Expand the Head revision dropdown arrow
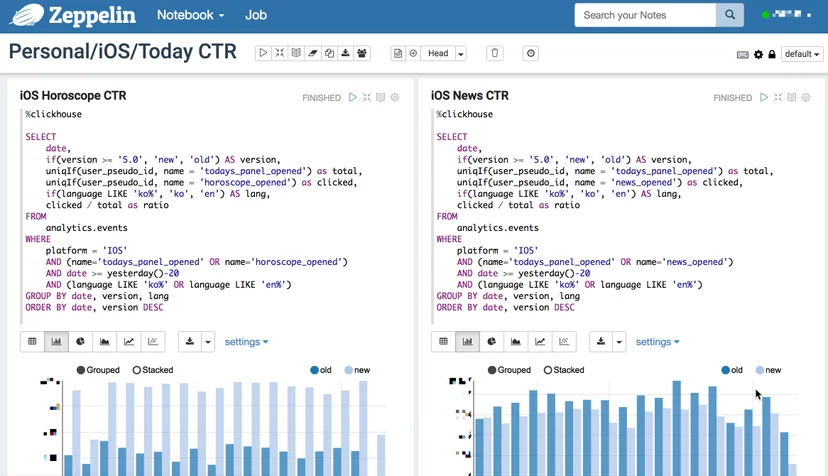Viewport: 828px width, 476px height. coord(461,53)
